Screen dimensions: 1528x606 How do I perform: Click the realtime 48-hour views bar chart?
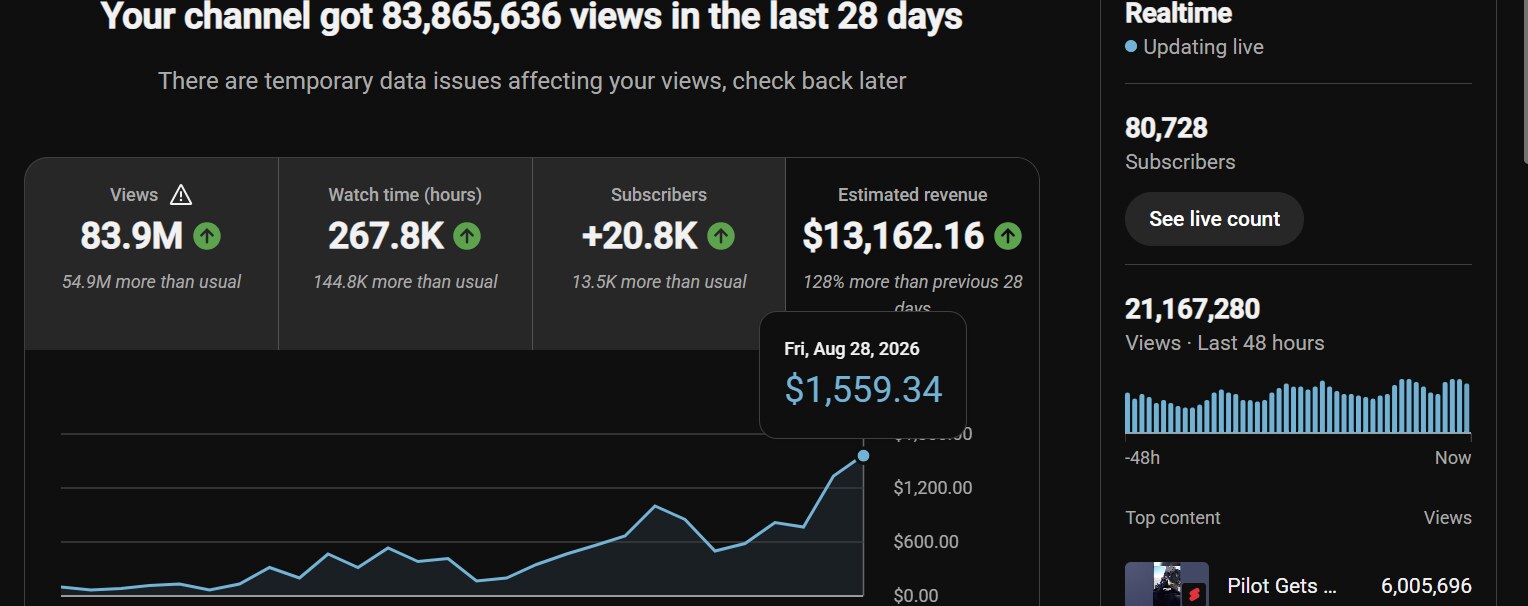point(1298,406)
